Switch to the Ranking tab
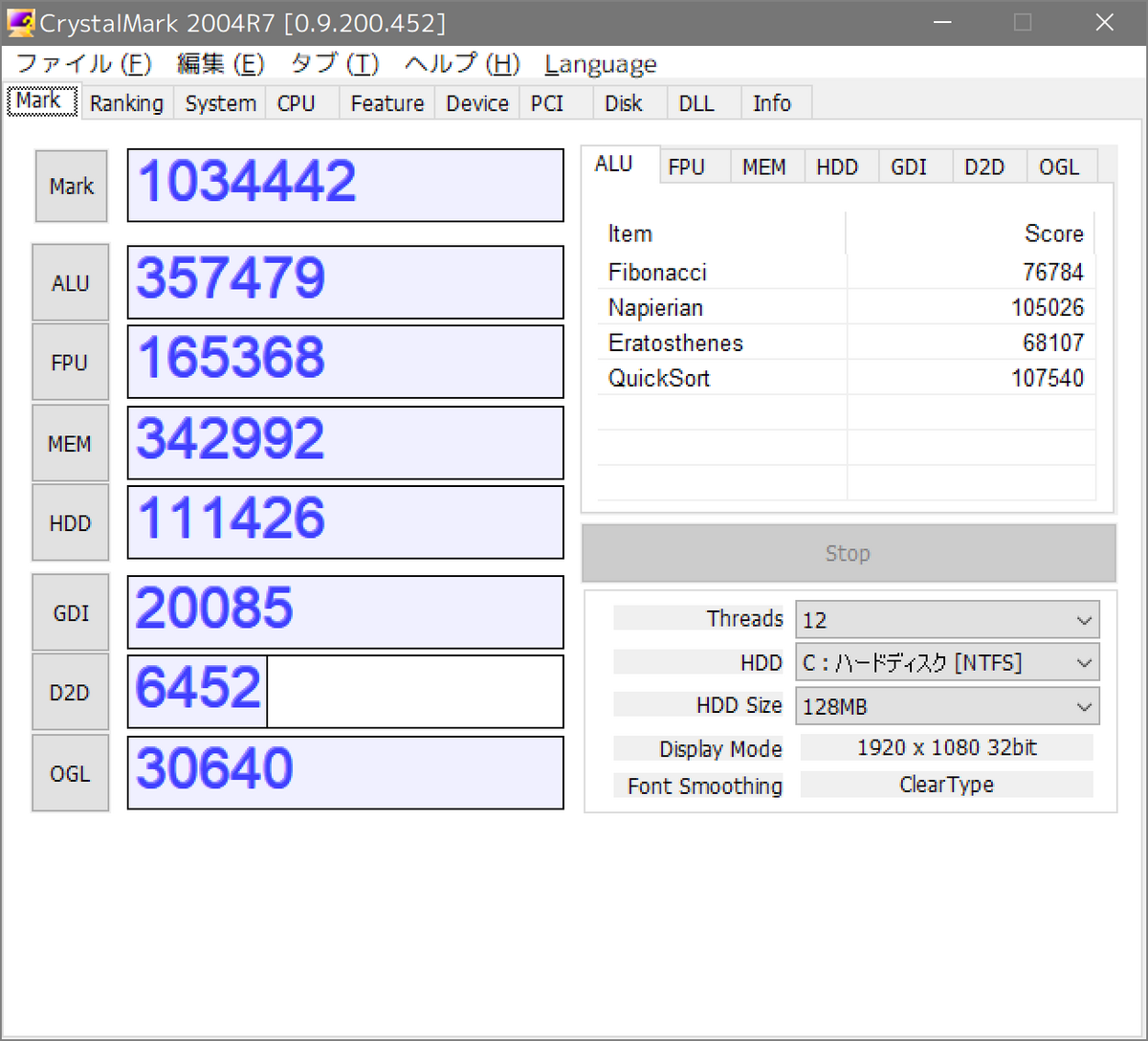The width and height of the screenshot is (1148, 1041). click(126, 103)
